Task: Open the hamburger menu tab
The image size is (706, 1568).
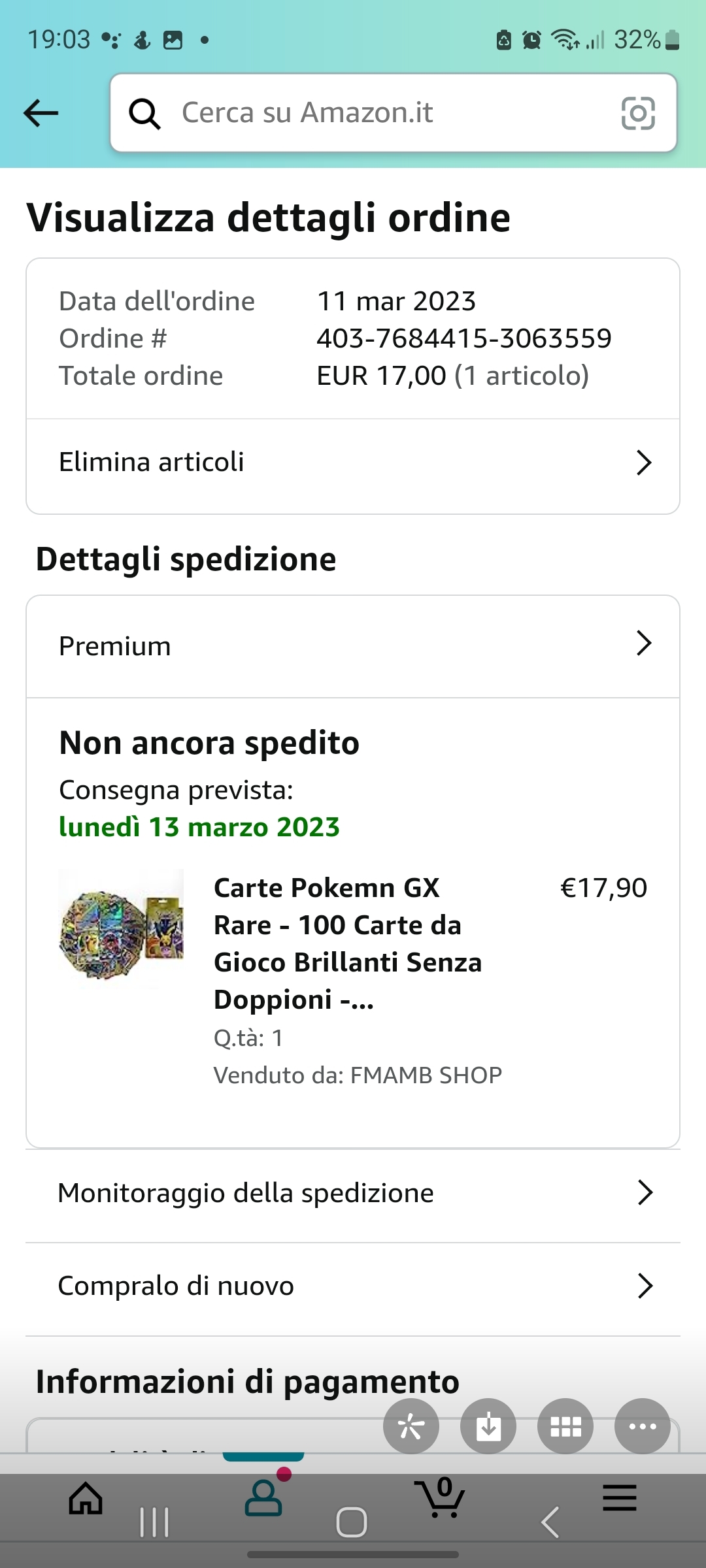Action: [x=619, y=1497]
